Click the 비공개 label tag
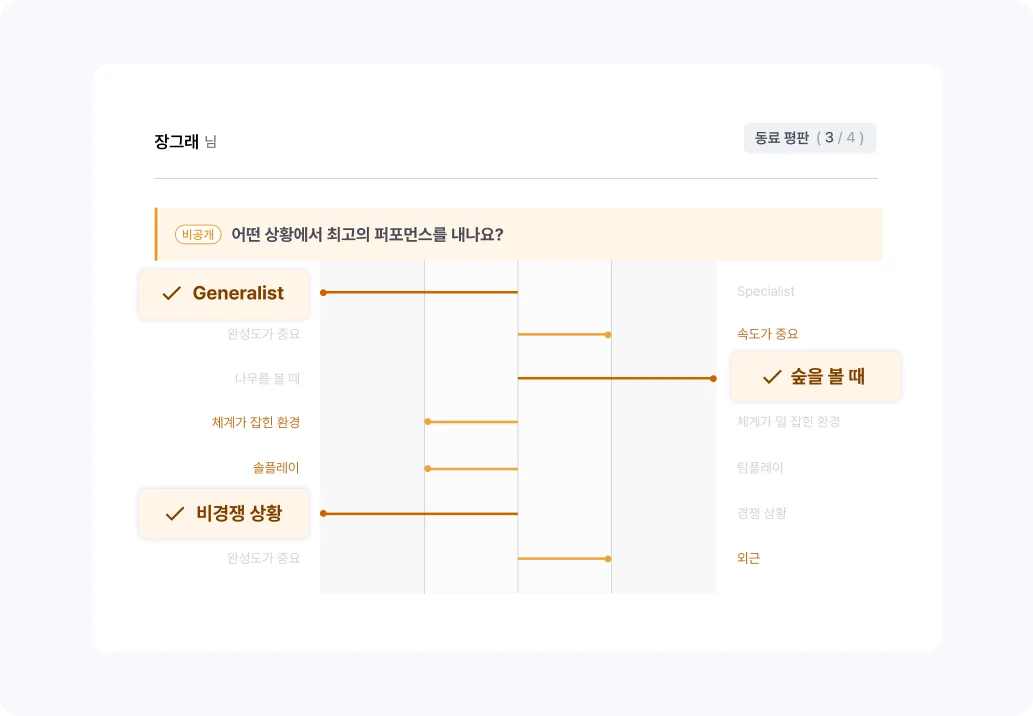The image size is (1033, 716). coord(198,232)
